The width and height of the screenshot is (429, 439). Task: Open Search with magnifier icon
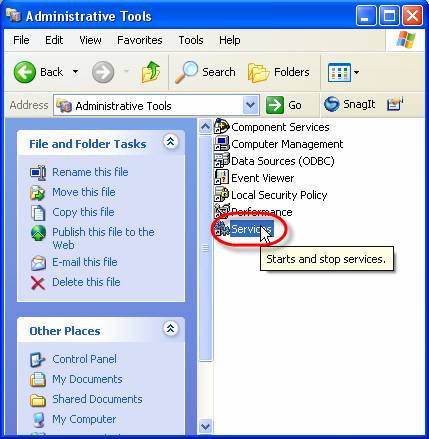[x=186, y=72]
